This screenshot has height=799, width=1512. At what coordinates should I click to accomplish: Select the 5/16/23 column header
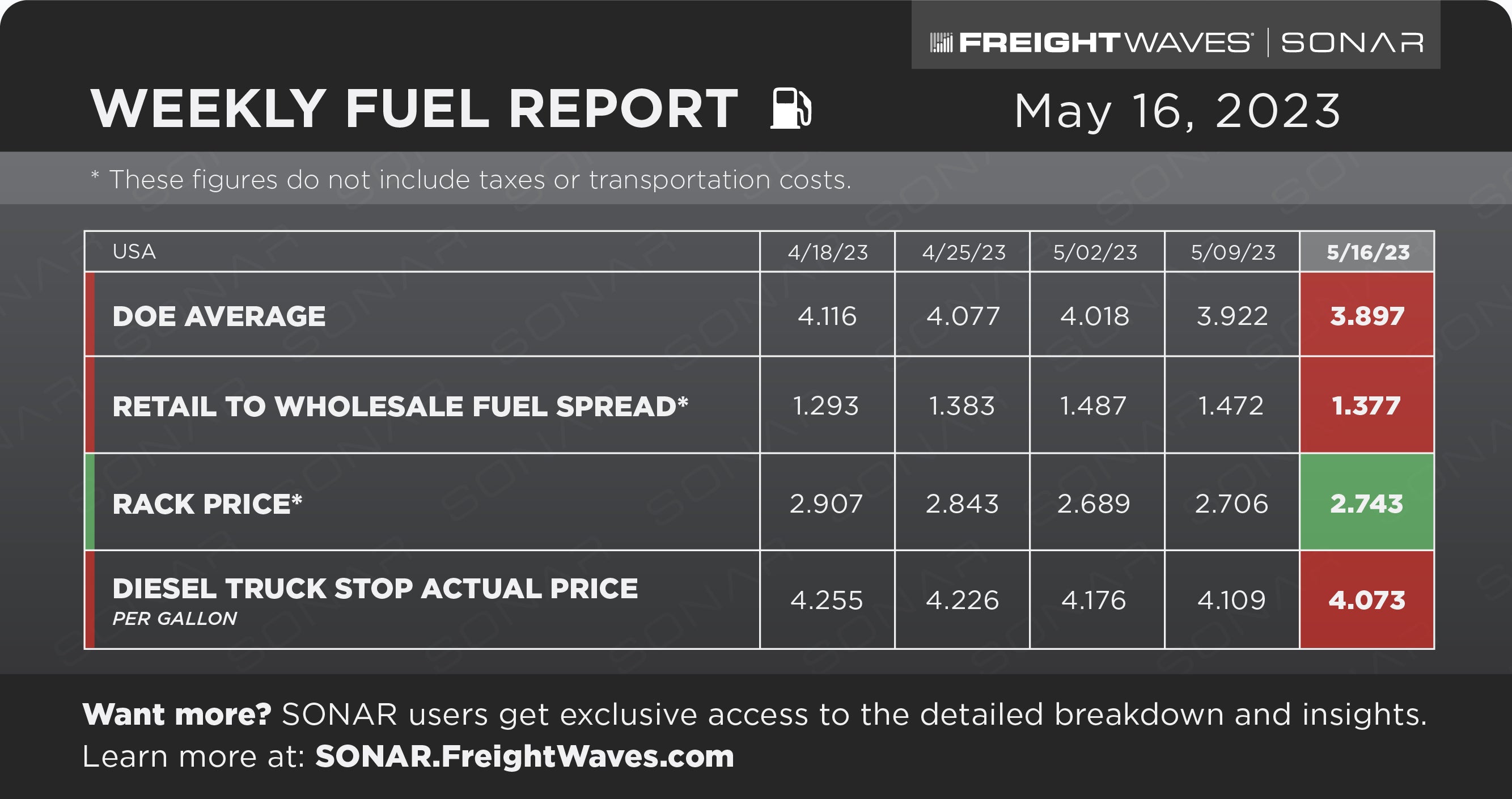tap(1367, 252)
